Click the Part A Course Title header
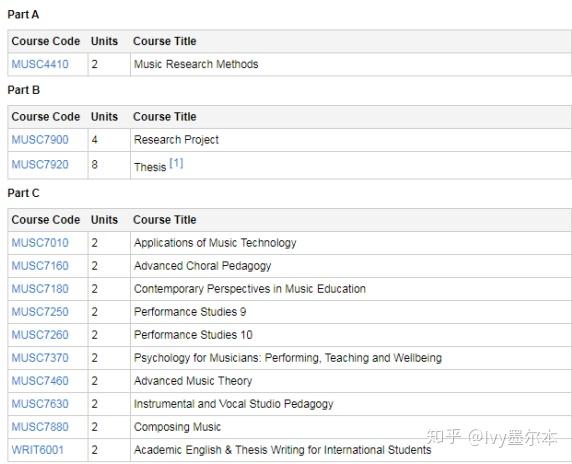The image size is (572, 464). tap(165, 41)
